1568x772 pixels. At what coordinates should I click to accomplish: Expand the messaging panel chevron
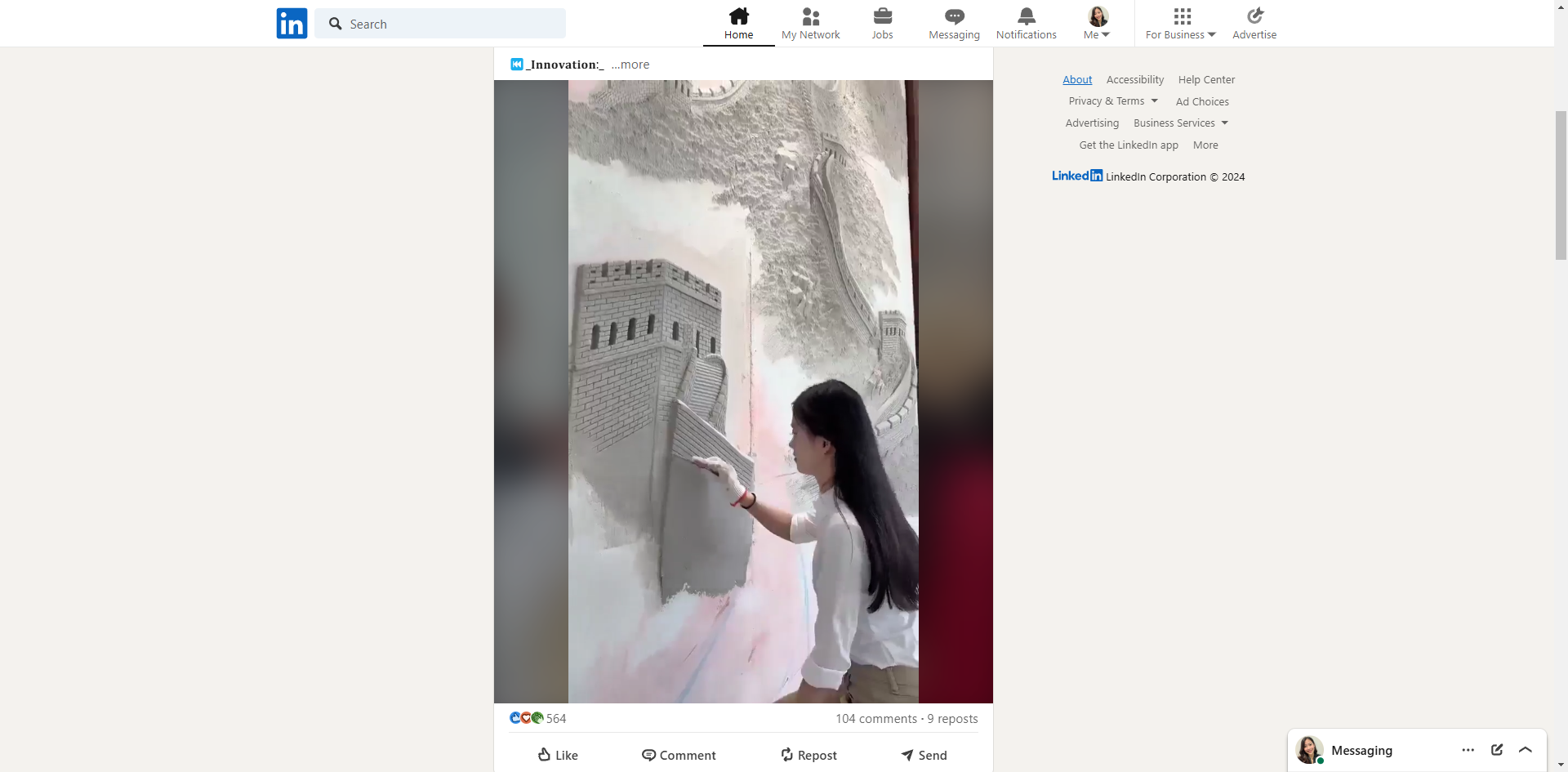[x=1525, y=750]
